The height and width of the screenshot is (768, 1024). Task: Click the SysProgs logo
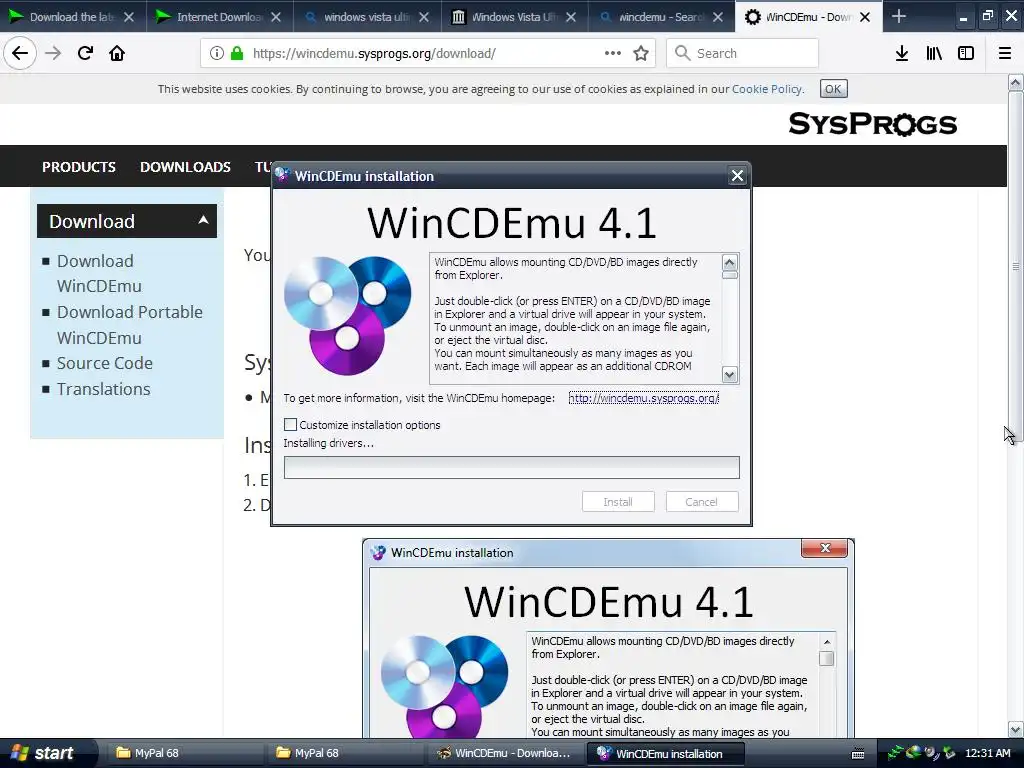tap(872, 123)
